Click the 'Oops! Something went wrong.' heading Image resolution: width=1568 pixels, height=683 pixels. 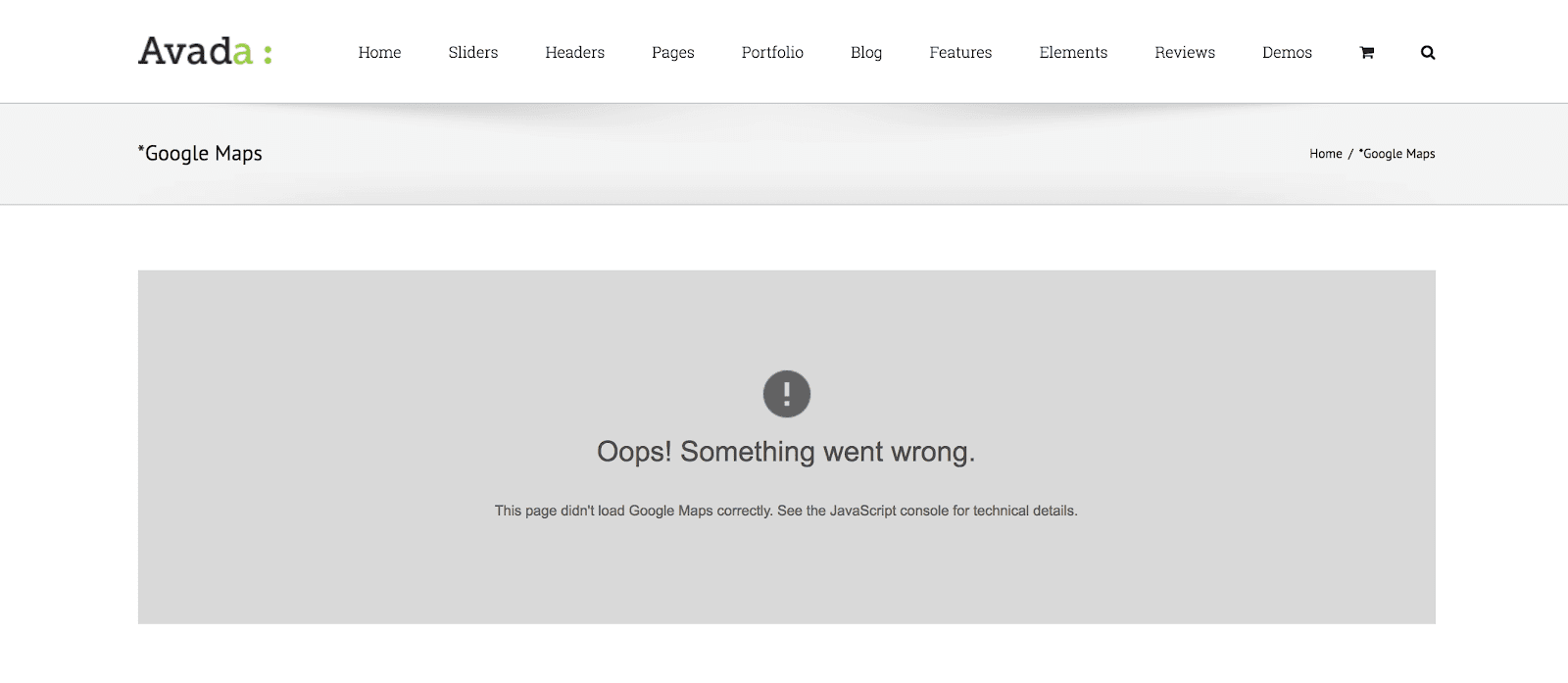tap(786, 452)
